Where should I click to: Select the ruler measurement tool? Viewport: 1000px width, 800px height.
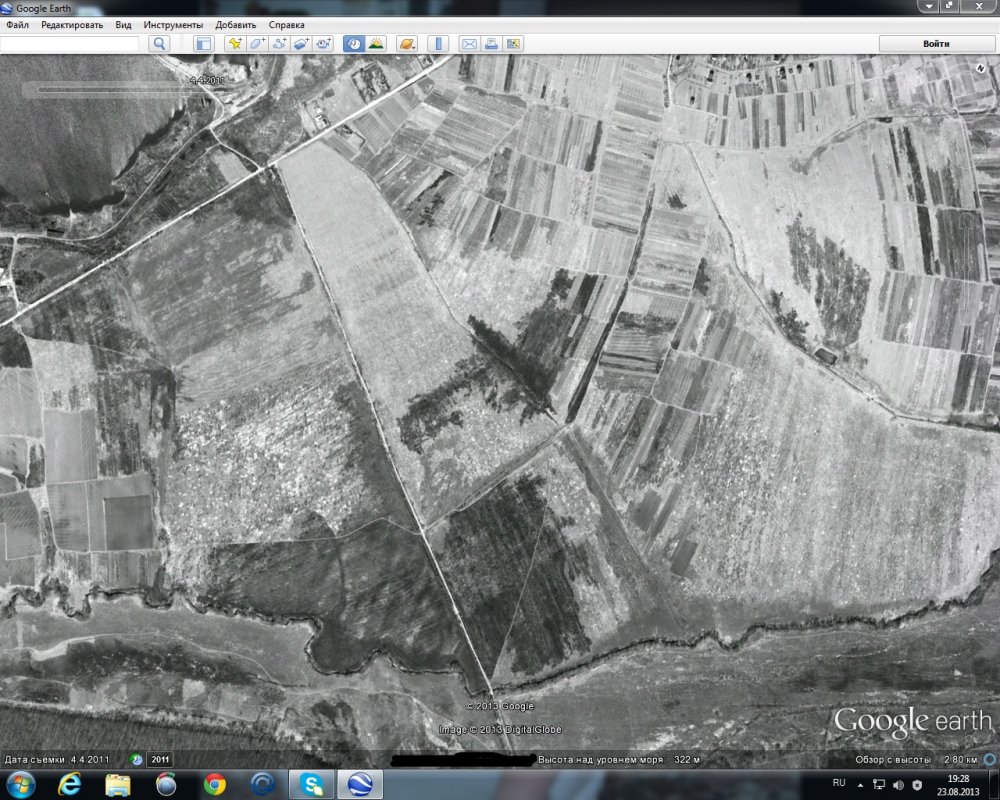(x=437, y=44)
